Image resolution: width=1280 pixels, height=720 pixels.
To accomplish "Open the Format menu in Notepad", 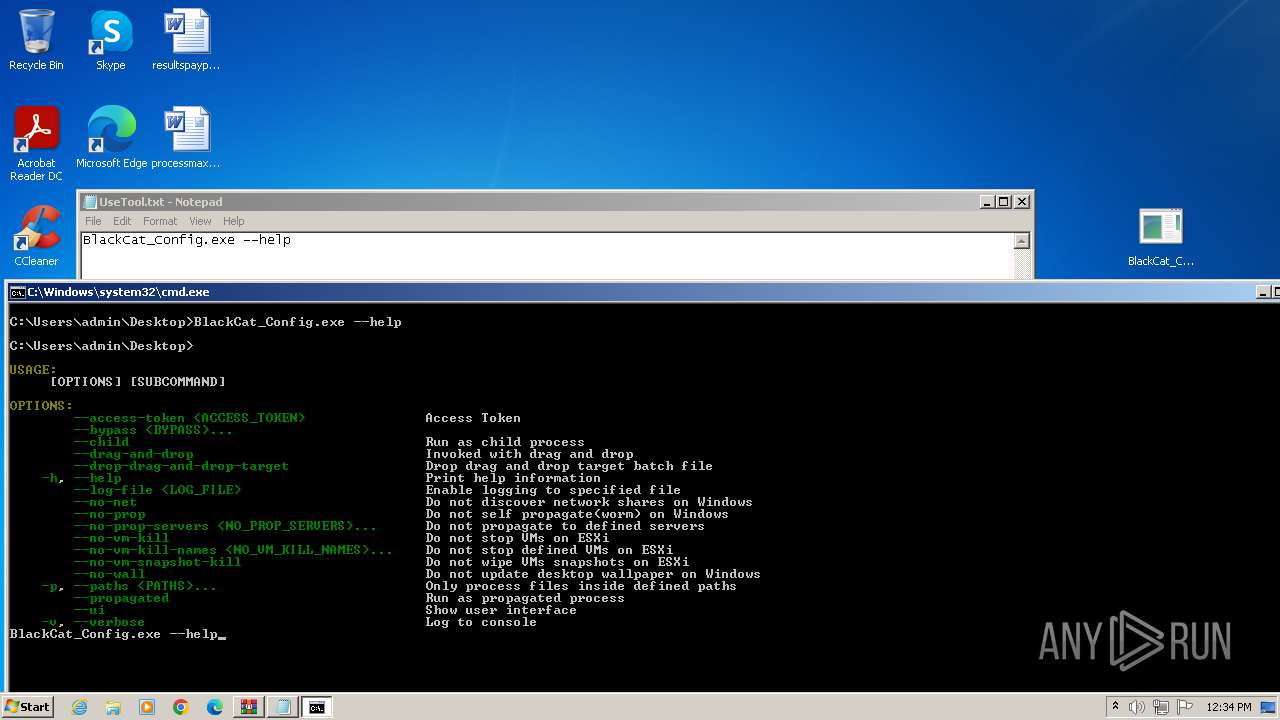I will pyautogui.click(x=160, y=221).
